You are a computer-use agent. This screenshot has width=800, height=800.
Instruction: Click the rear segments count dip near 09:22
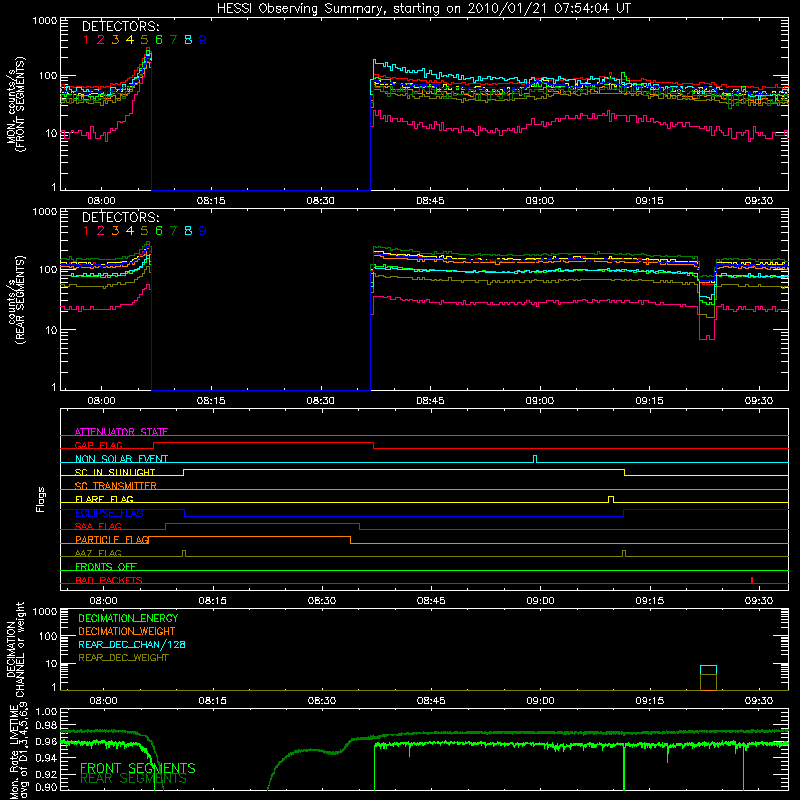pyautogui.click(x=707, y=309)
